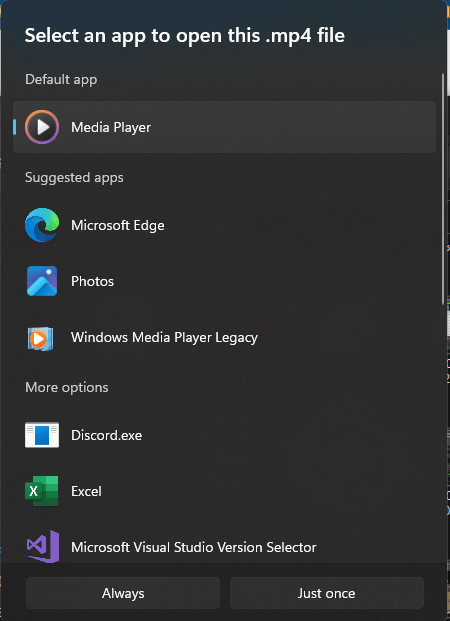Select the Photos text label
This screenshot has width=450, height=621.
(92, 281)
